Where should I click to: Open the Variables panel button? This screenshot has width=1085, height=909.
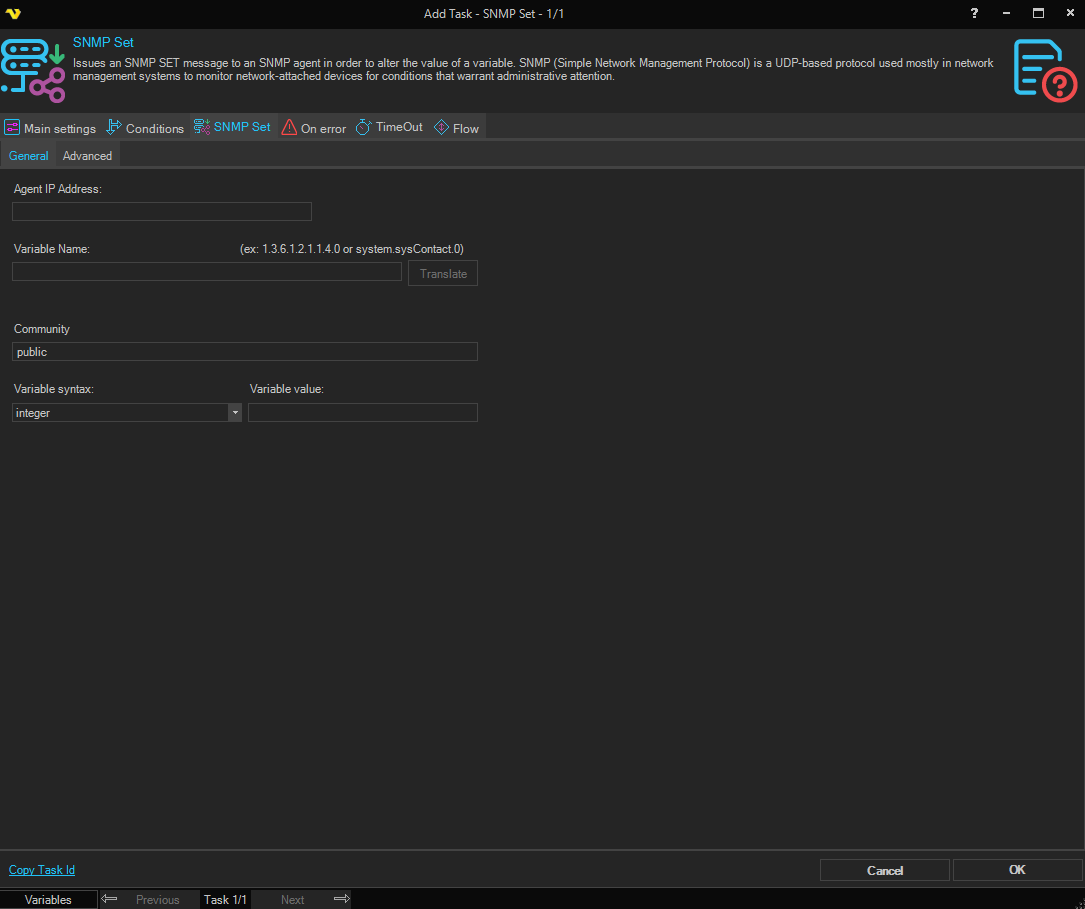point(48,899)
